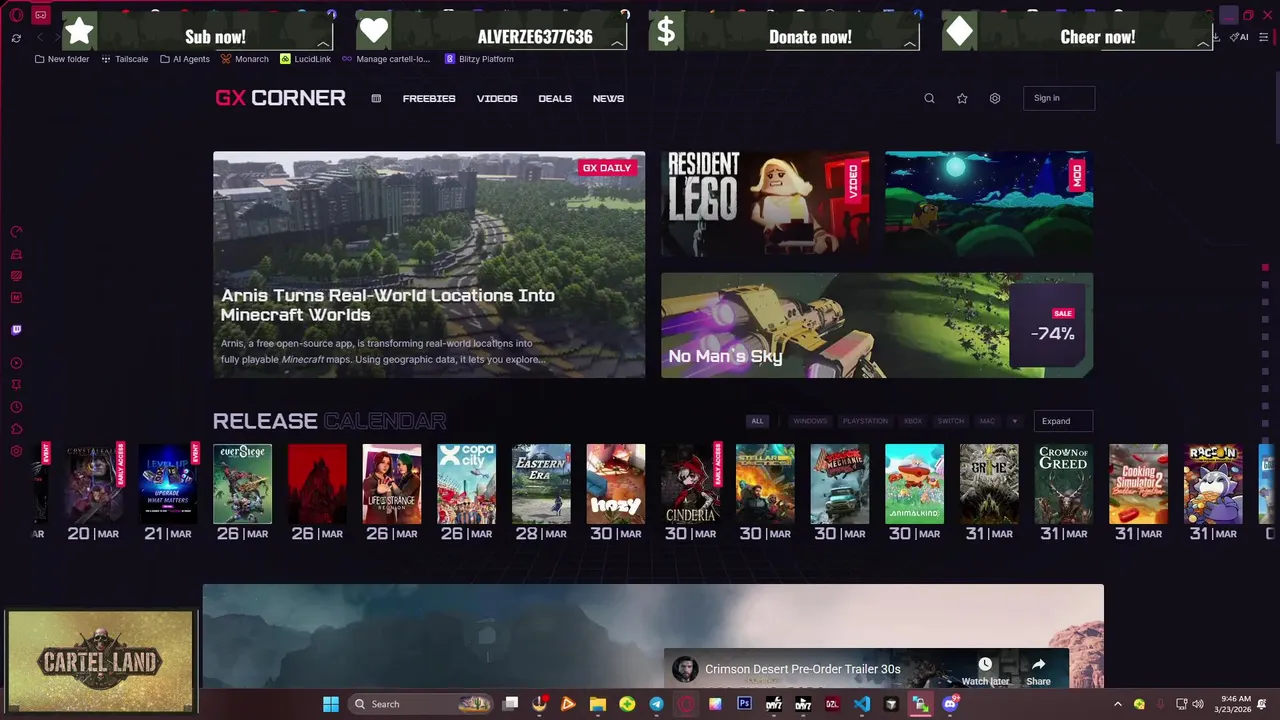This screenshot has height=720, width=1280.
Task: Open the Windows Start button
Action: tap(331, 704)
